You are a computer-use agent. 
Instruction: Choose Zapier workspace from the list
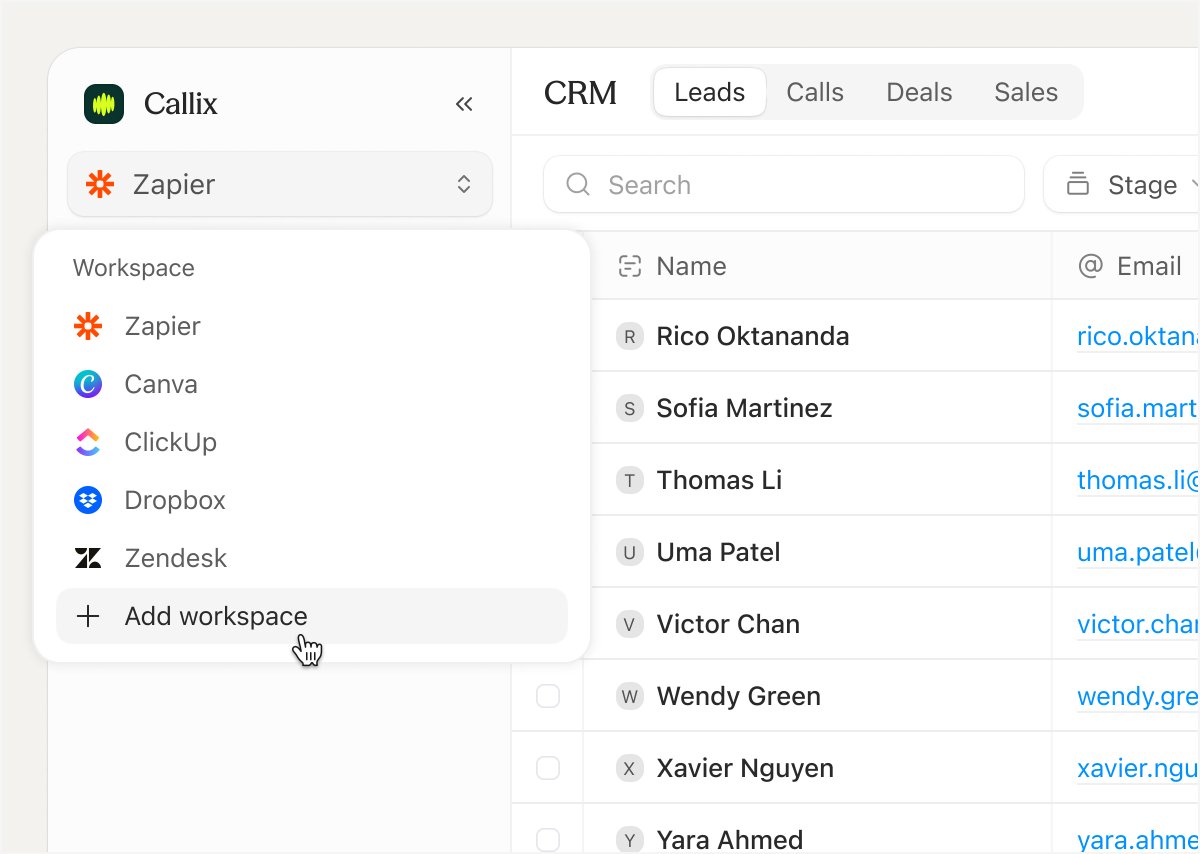(312, 326)
